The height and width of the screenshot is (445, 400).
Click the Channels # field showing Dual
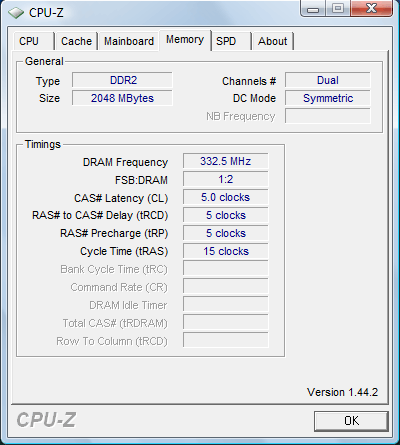(x=328, y=80)
